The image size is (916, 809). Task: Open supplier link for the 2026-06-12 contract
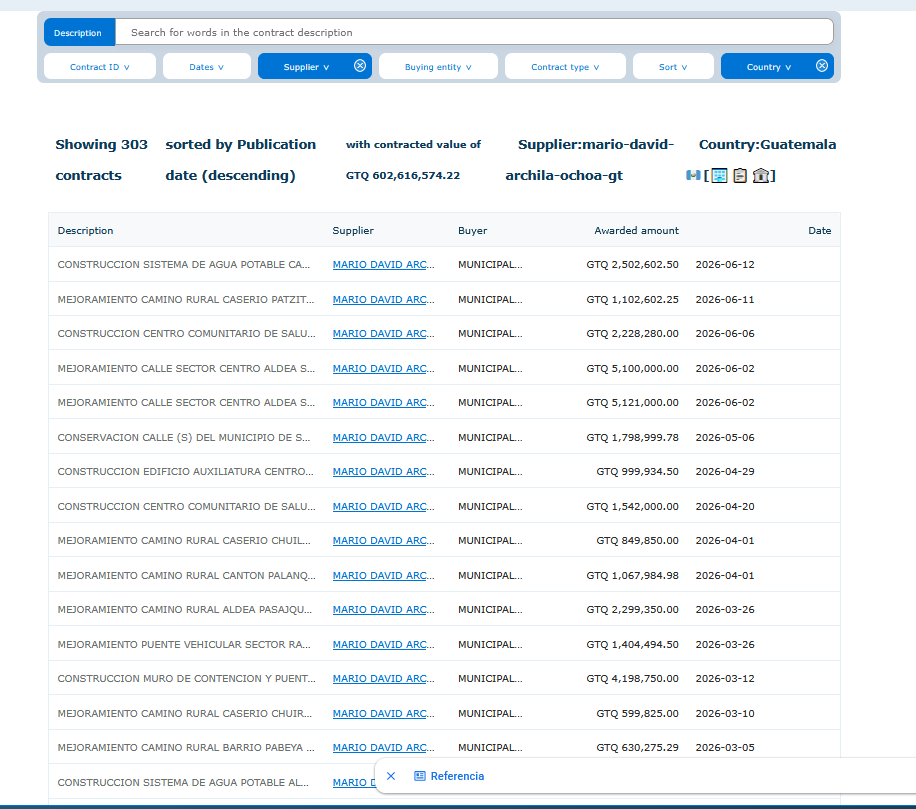tap(383, 265)
